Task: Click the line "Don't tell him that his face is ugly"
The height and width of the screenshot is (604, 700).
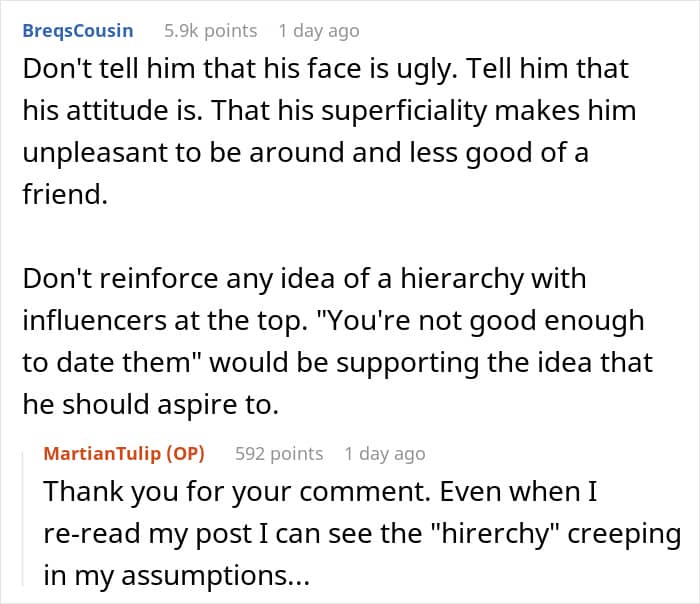Action: tap(240, 70)
